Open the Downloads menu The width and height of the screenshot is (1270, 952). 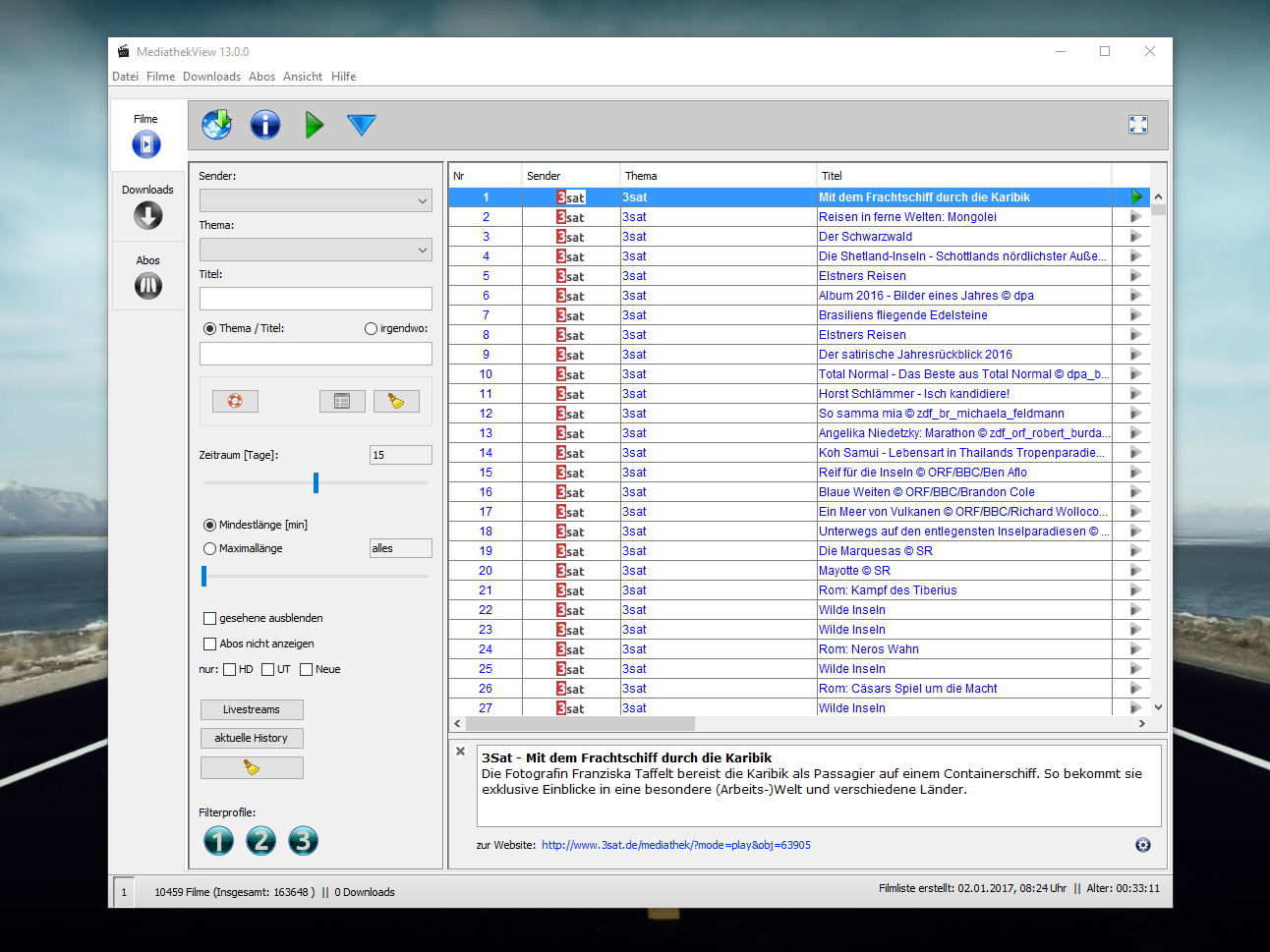(211, 77)
